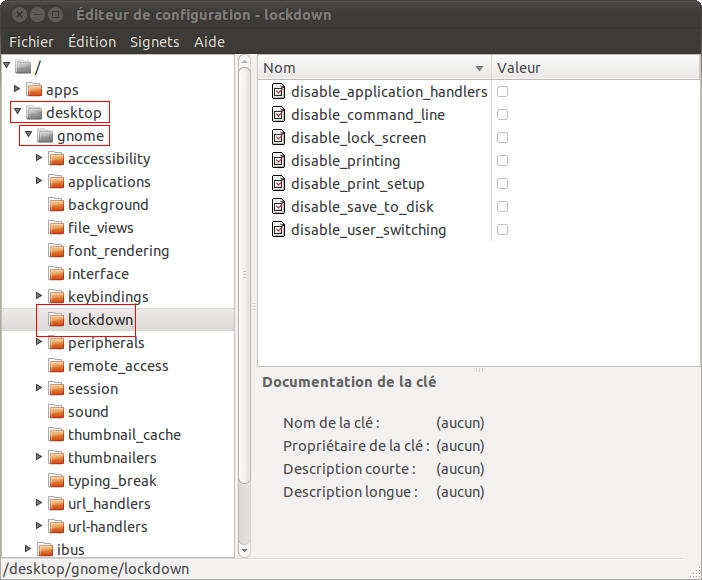702x580 pixels.
Task: Expand the accessibility folder arrow
Action: pos(39,158)
